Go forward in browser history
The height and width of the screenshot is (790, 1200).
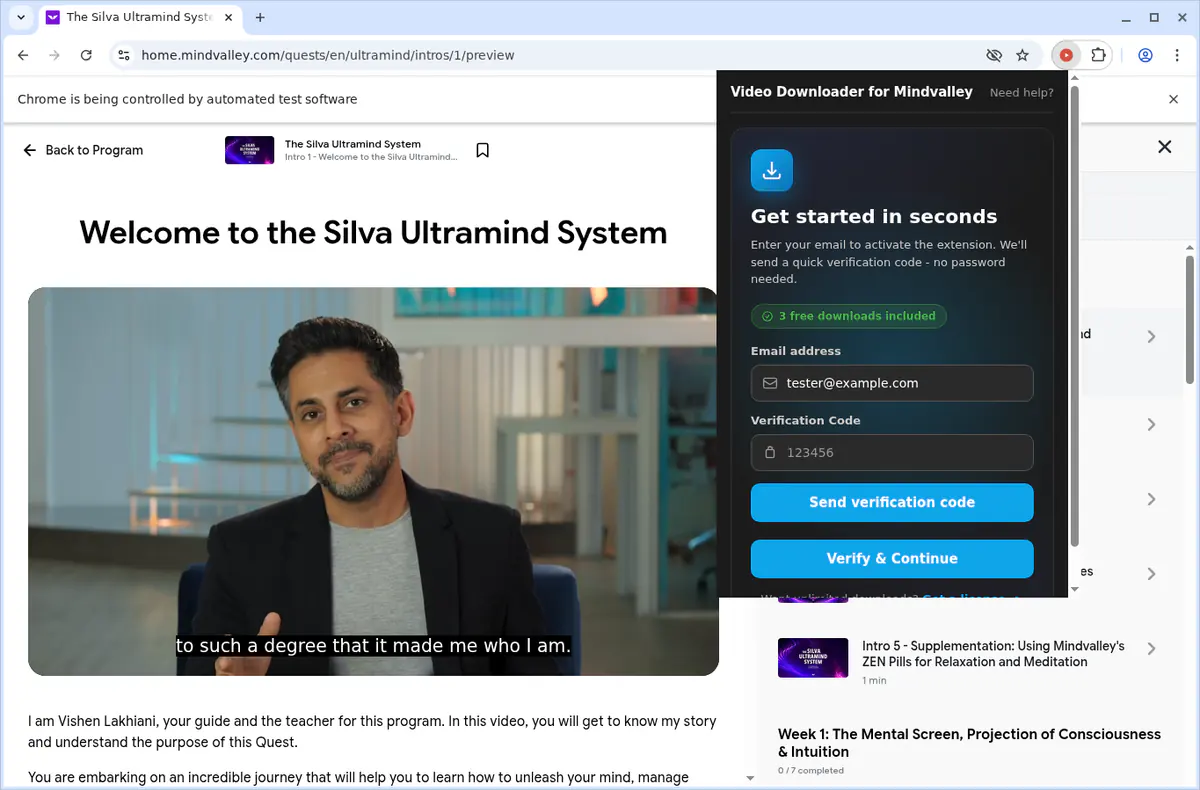tap(54, 55)
